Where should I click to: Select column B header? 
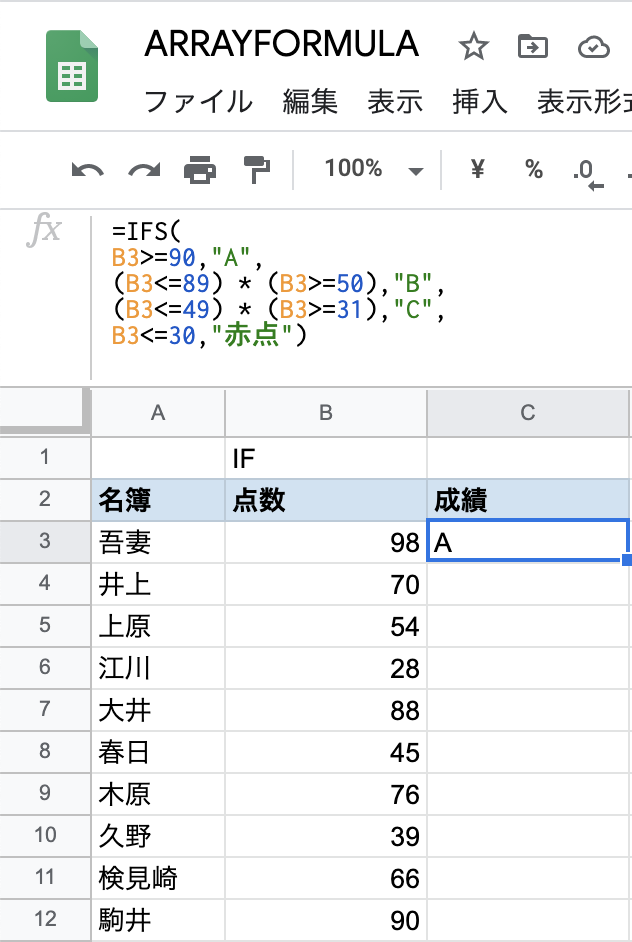pyautogui.click(x=326, y=413)
